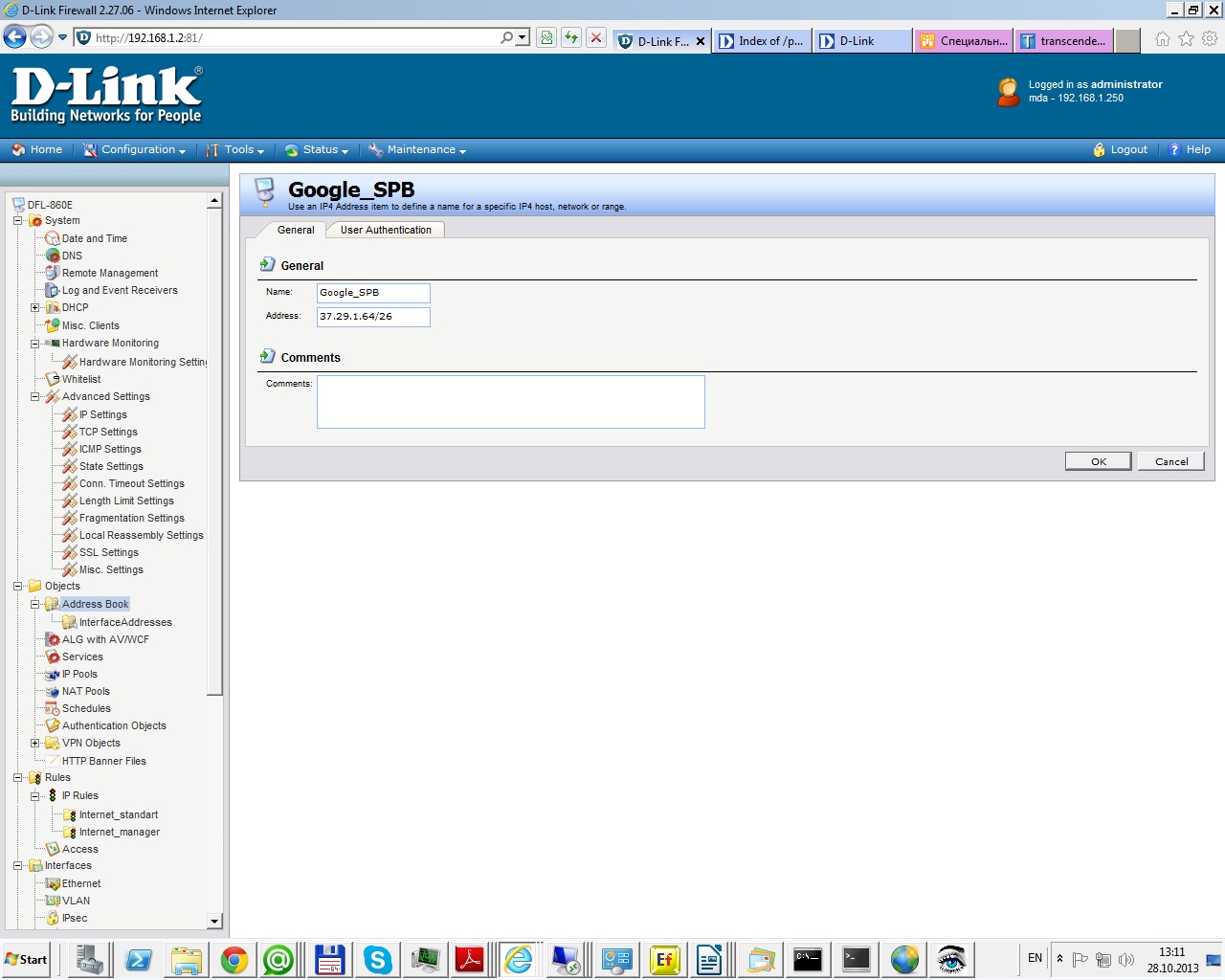The width and height of the screenshot is (1225, 980).
Task: Switch to the transcende... browser tab
Action: [1063, 41]
